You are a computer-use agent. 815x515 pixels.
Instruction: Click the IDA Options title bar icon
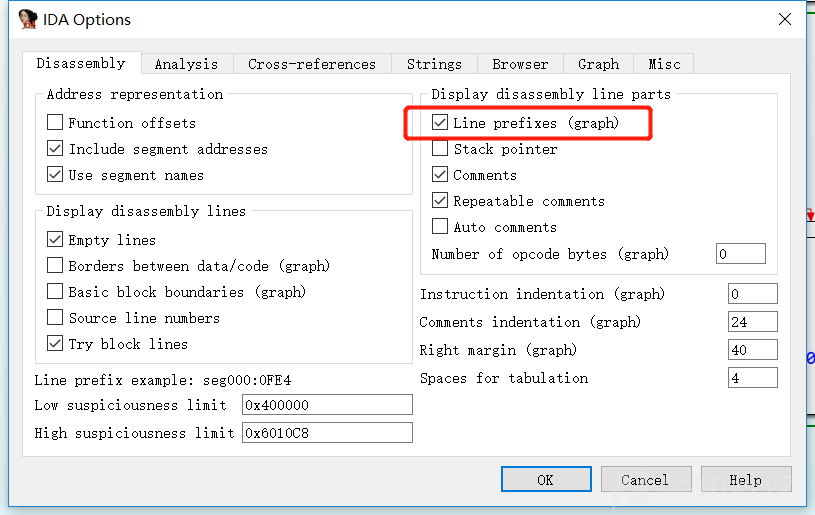[x=28, y=19]
